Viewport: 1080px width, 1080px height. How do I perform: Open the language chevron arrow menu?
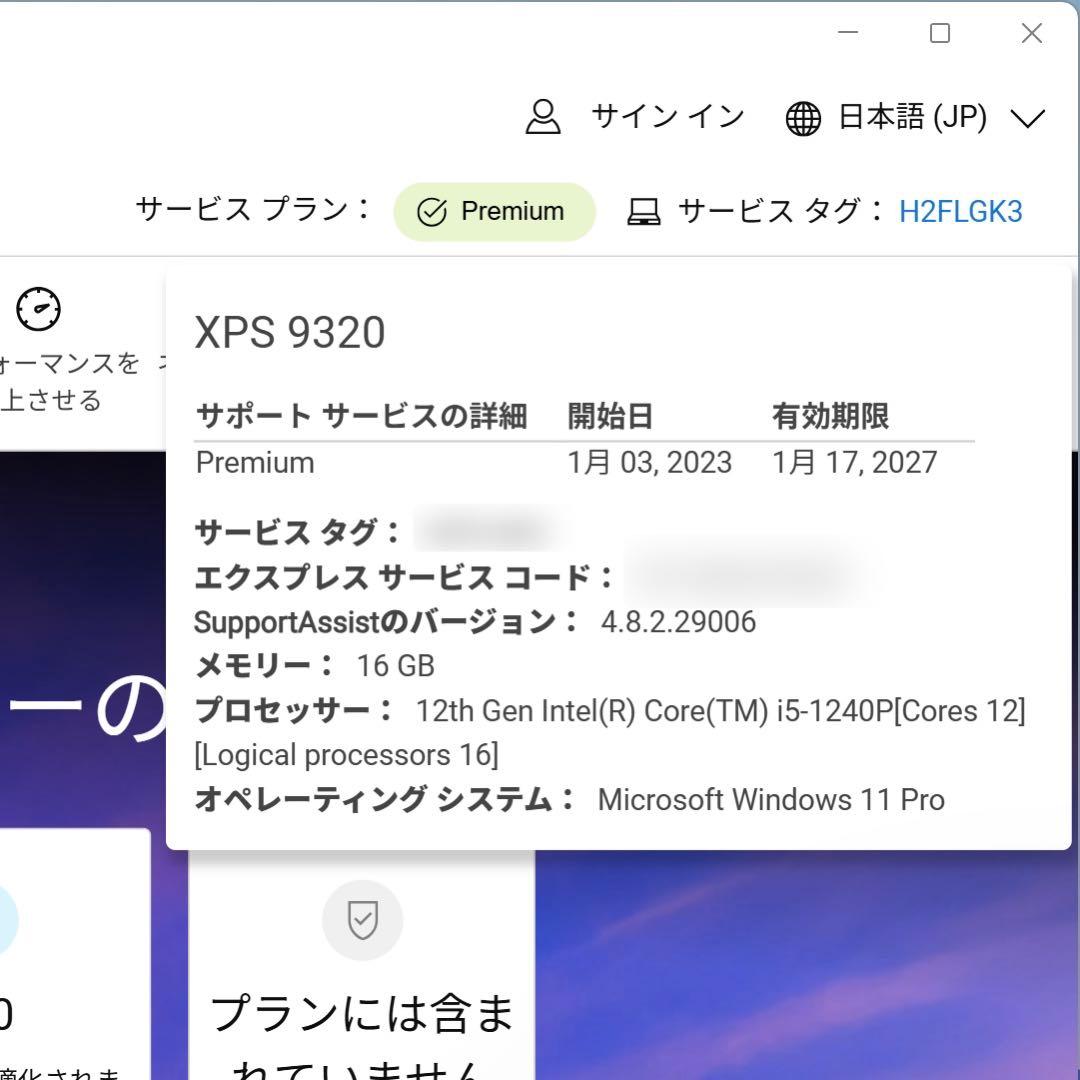(x=1027, y=120)
